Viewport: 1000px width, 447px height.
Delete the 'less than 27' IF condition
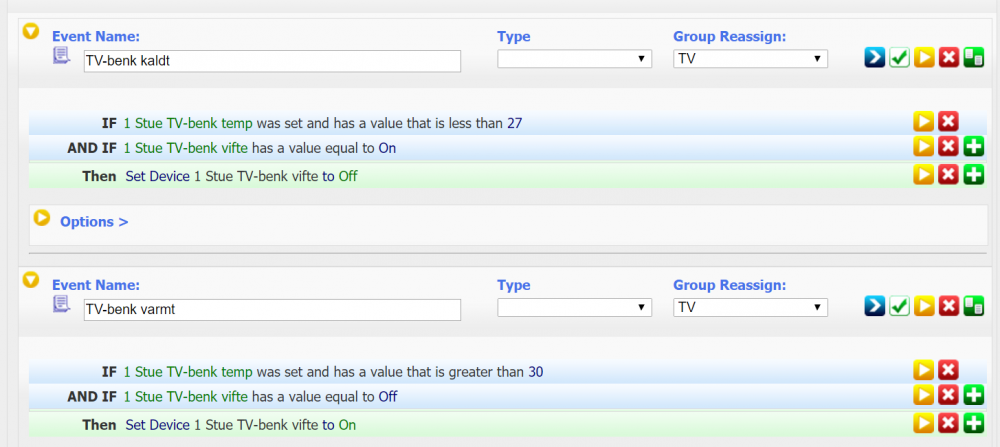[948, 122]
